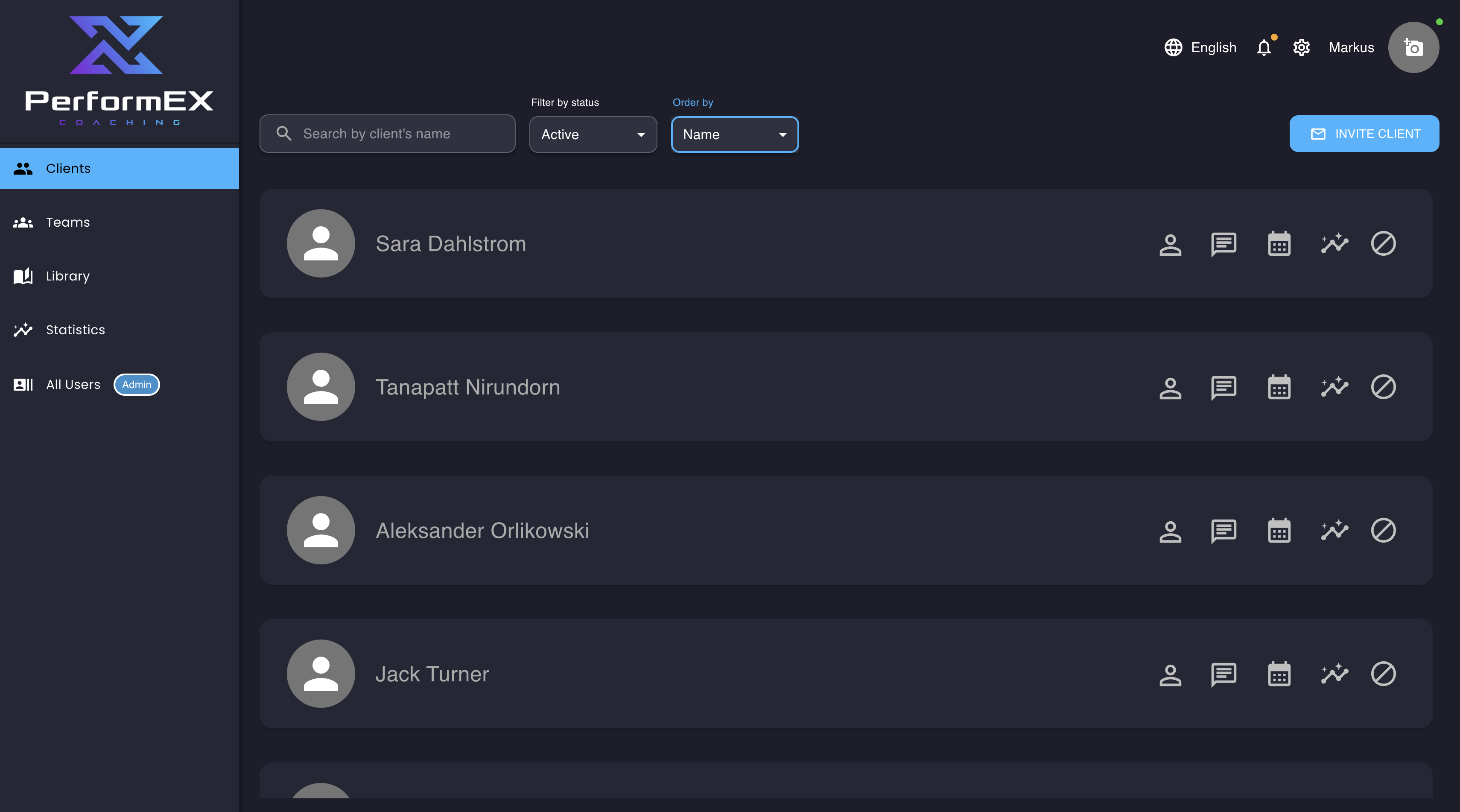Select the name Jack Turner
Screen dimensions: 1460x812
432,674
